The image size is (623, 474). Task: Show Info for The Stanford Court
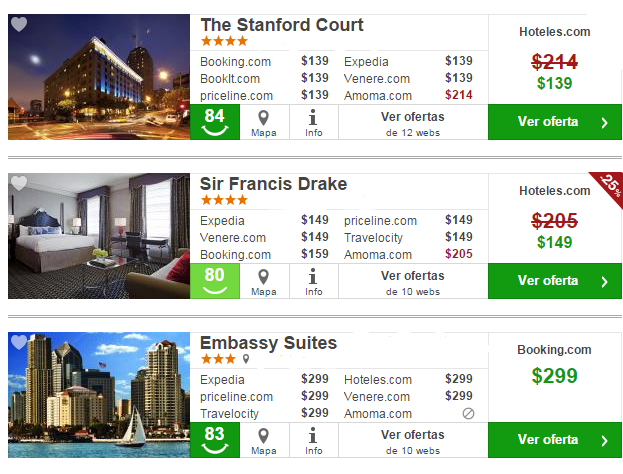tap(314, 122)
